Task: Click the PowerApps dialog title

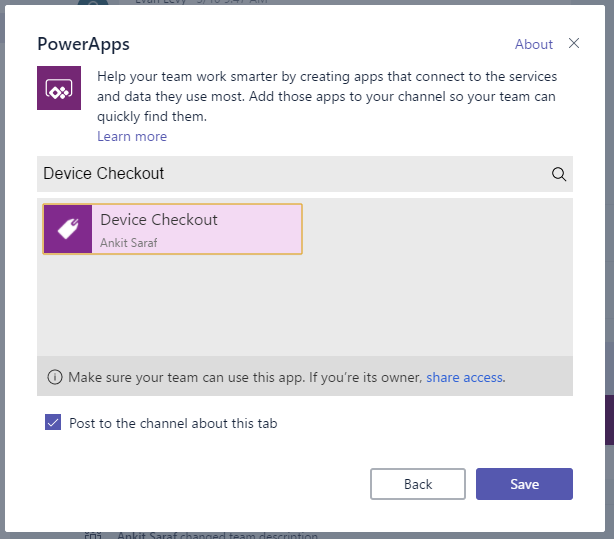Action: [83, 44]
